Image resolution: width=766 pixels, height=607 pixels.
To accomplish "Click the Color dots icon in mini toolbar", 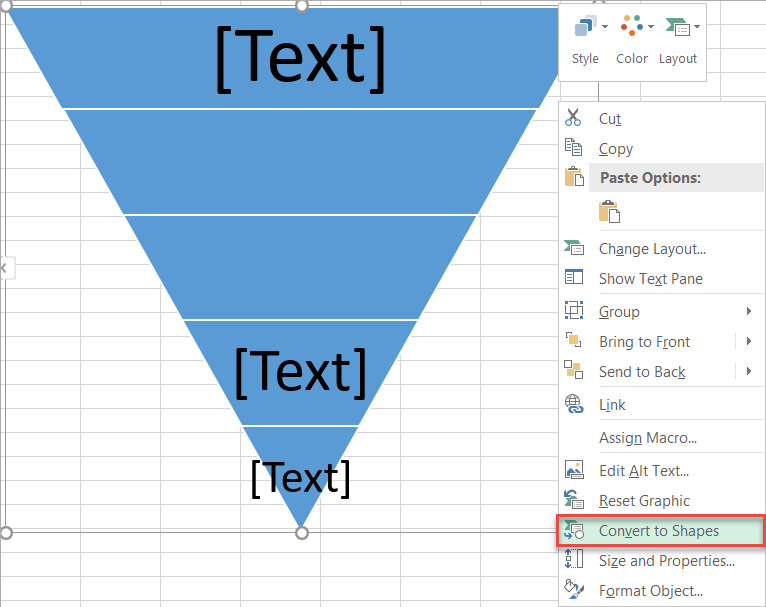I will pyautogui.click(x=632, y=26).
